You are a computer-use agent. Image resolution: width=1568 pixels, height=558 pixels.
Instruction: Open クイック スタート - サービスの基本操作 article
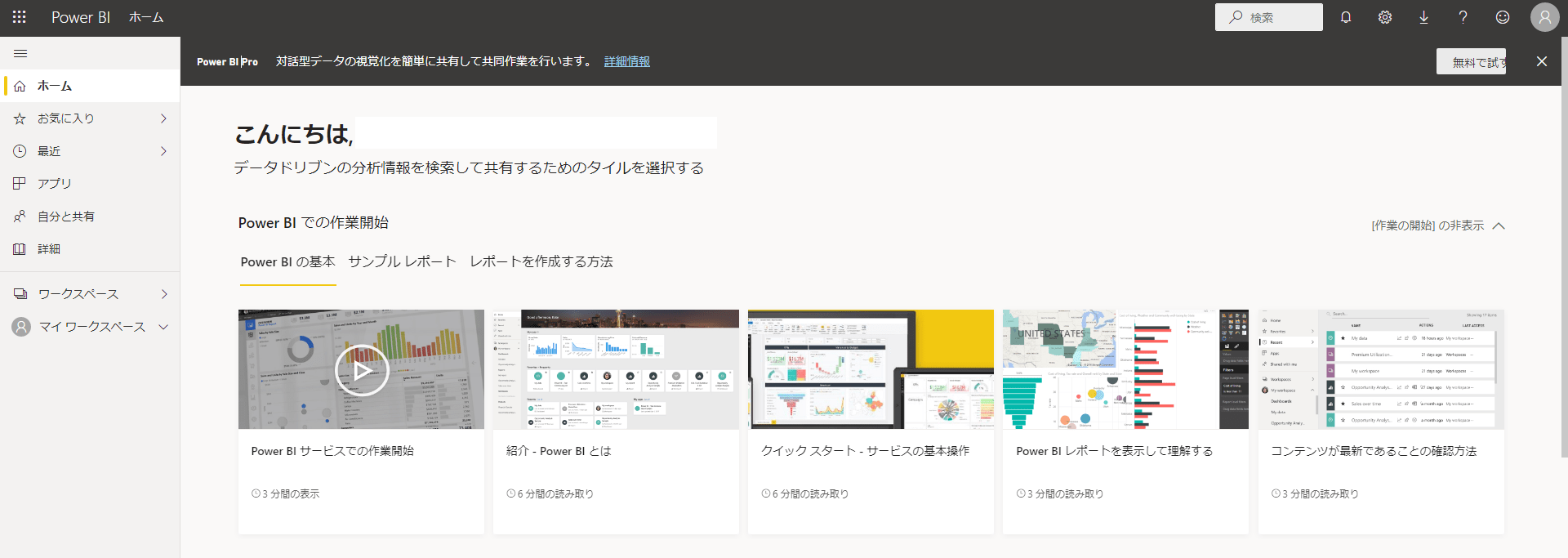pos(866,451)
